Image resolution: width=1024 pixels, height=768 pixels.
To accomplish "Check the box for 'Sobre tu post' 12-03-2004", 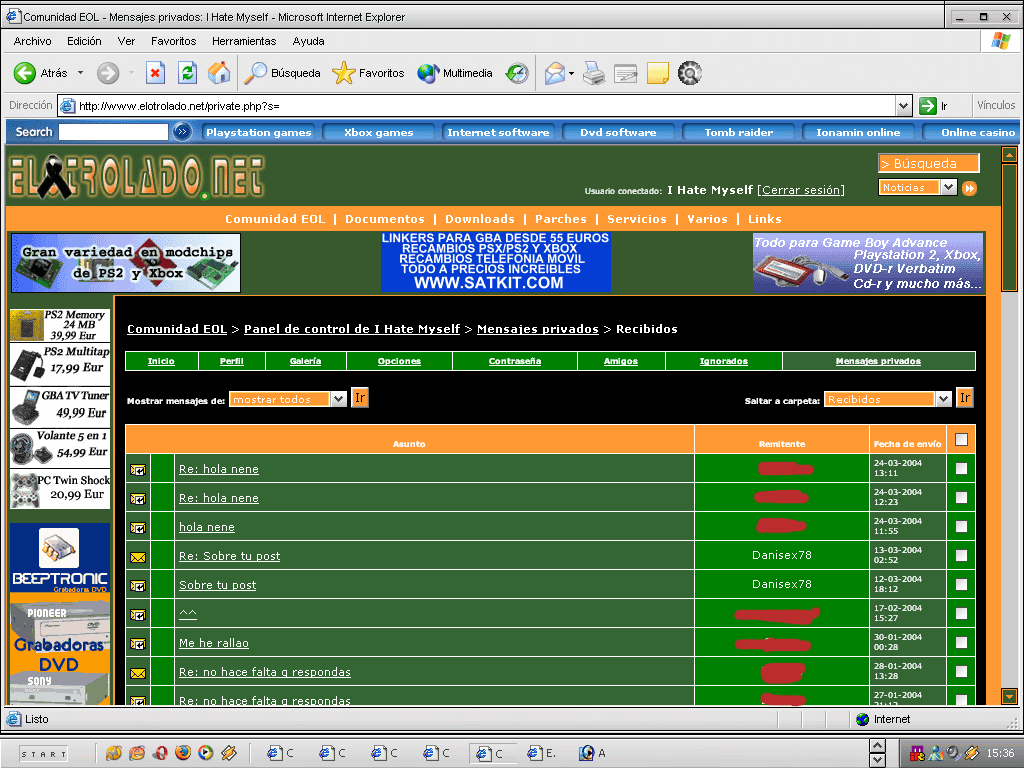I will 961,584.
